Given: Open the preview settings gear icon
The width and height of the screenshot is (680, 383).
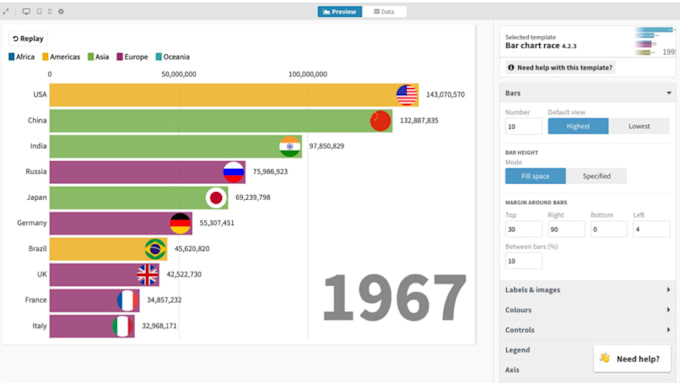Looking at the screenshot, I should coord(61,12).
